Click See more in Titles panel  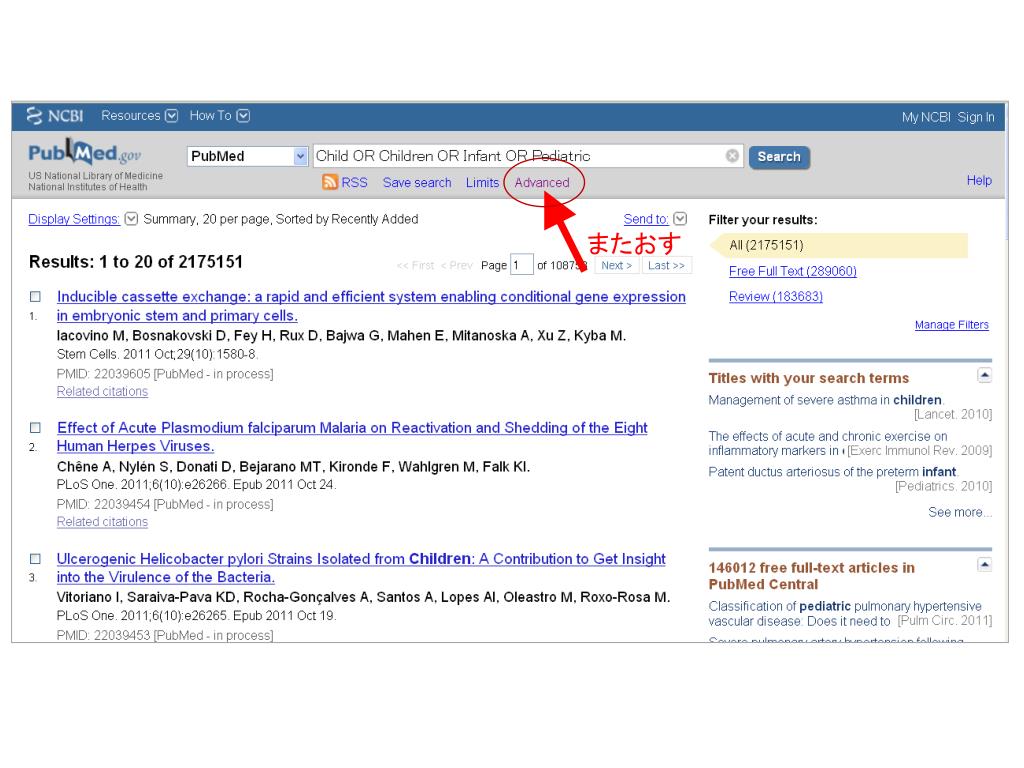pos(959,512)
